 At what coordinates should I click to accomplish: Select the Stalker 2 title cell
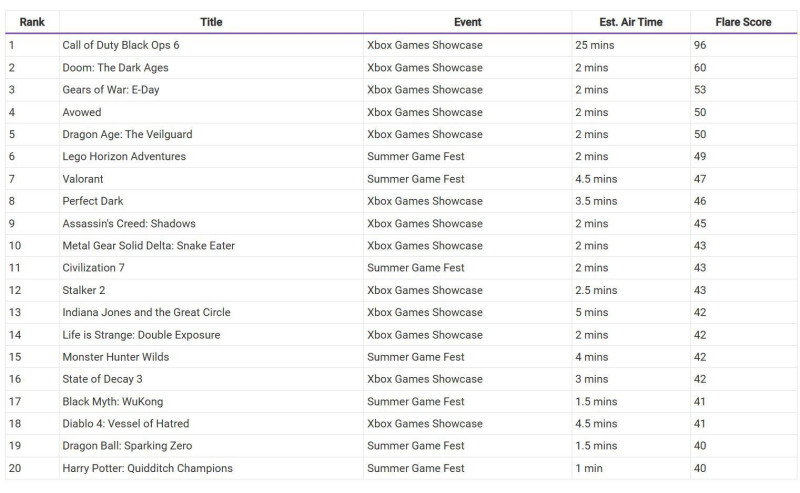84,290
